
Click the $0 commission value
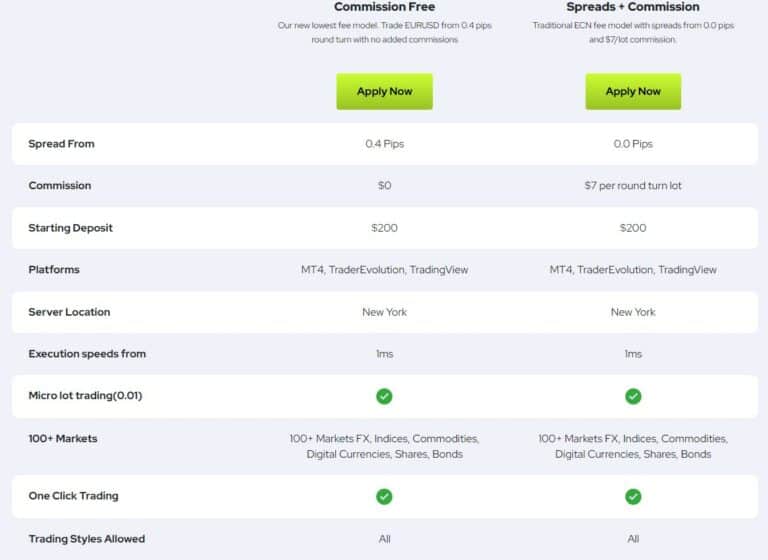(384, 186)
